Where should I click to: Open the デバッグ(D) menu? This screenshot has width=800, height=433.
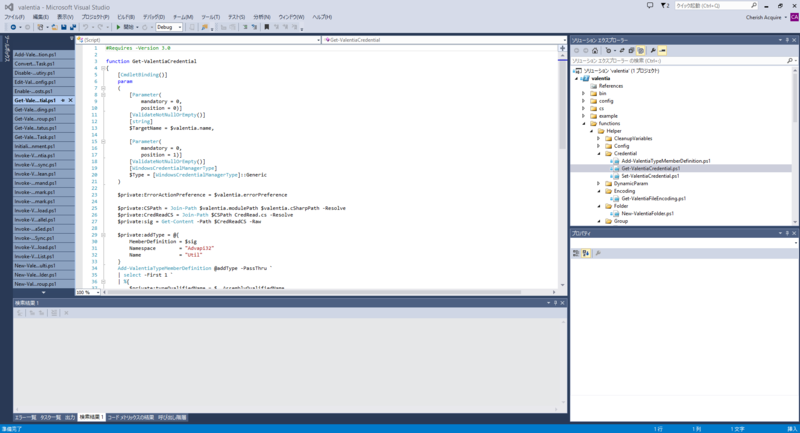tap(154, 17)
